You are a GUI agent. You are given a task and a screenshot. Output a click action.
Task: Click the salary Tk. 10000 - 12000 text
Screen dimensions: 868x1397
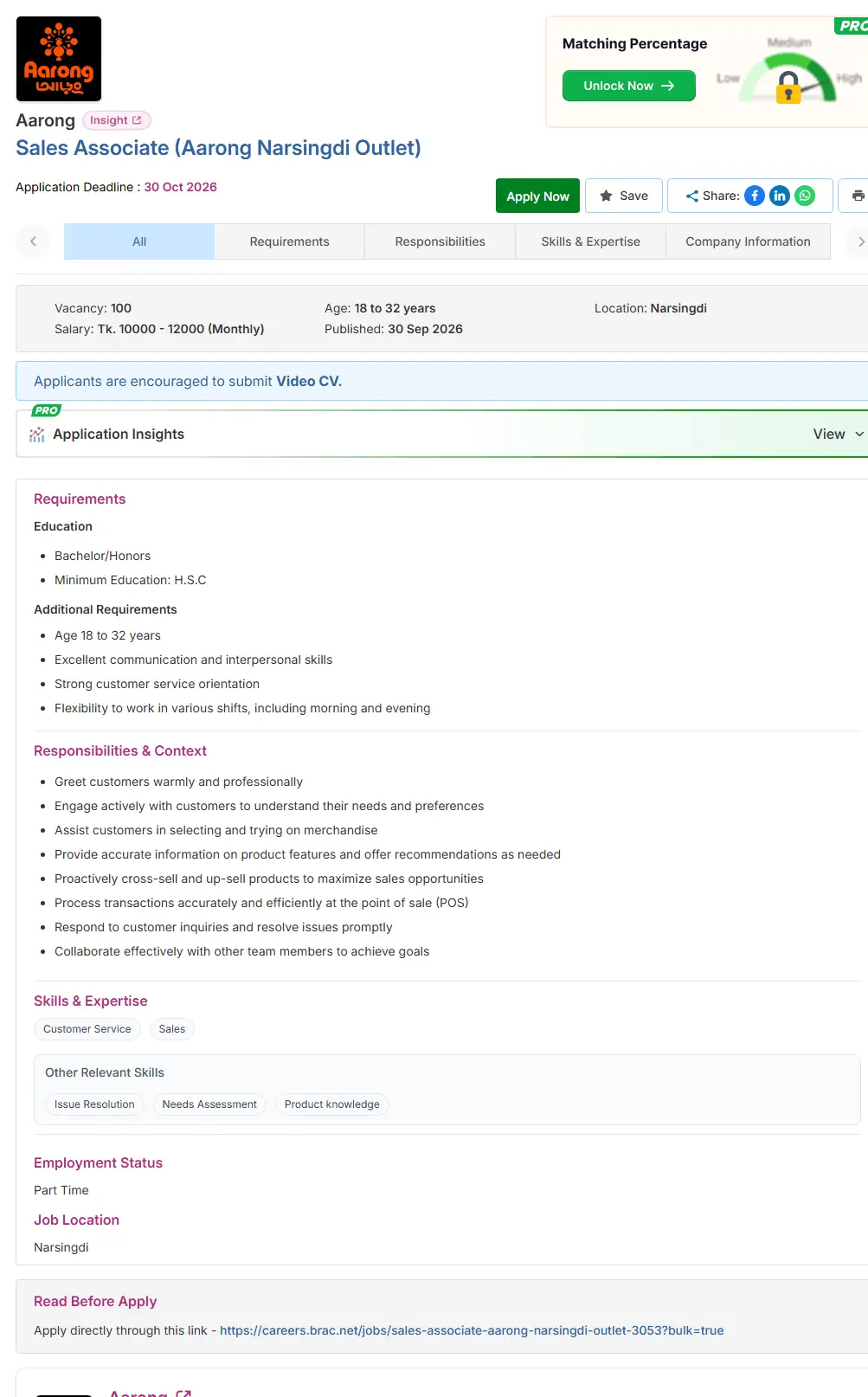[x=181, y=329]
